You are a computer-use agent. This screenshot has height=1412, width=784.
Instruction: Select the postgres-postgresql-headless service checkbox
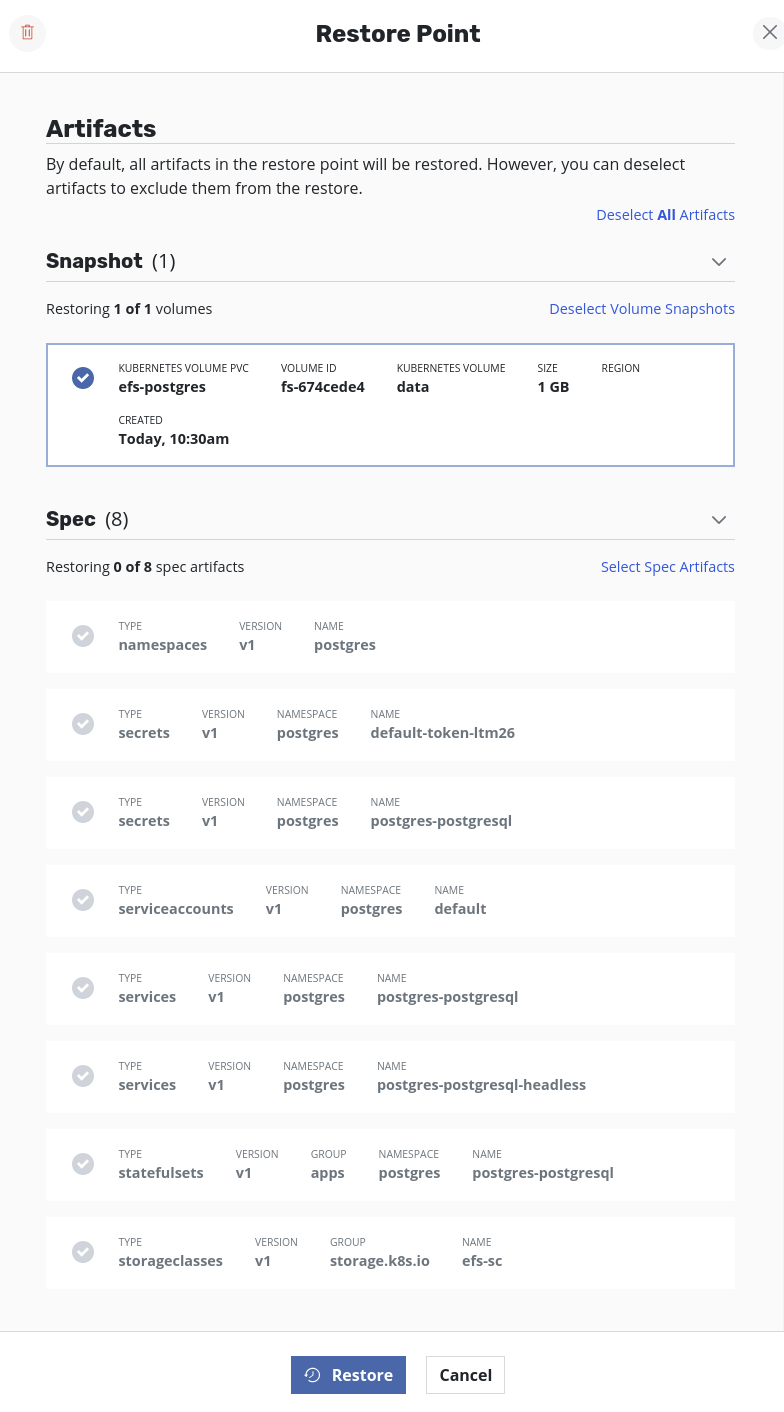[x=83, y=1076]
